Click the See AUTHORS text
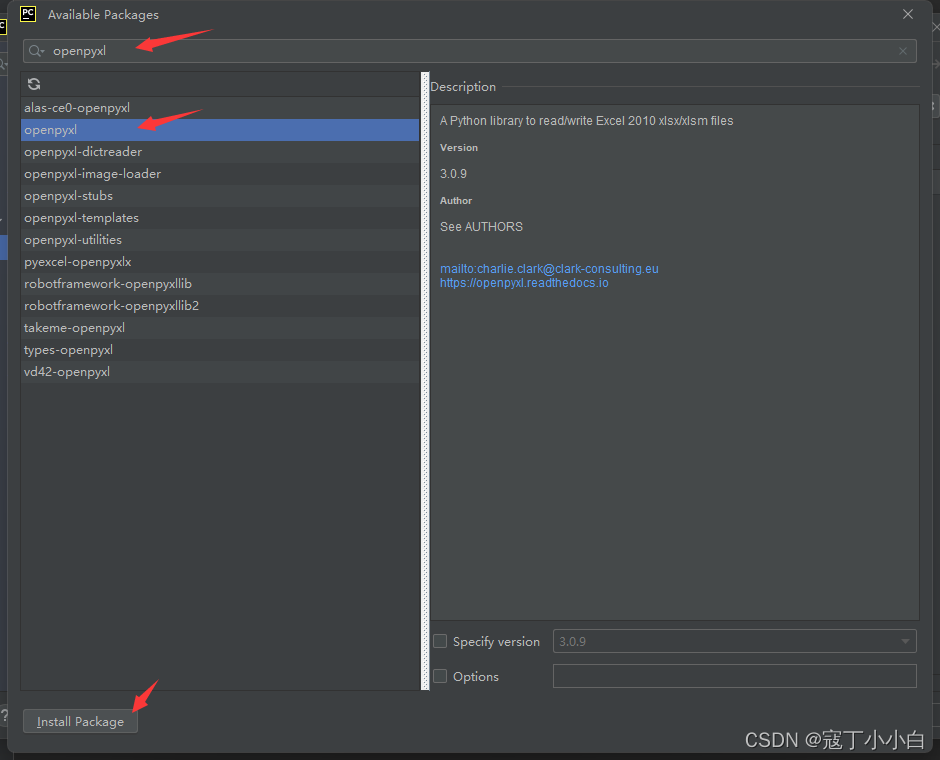 pos(481,227)
